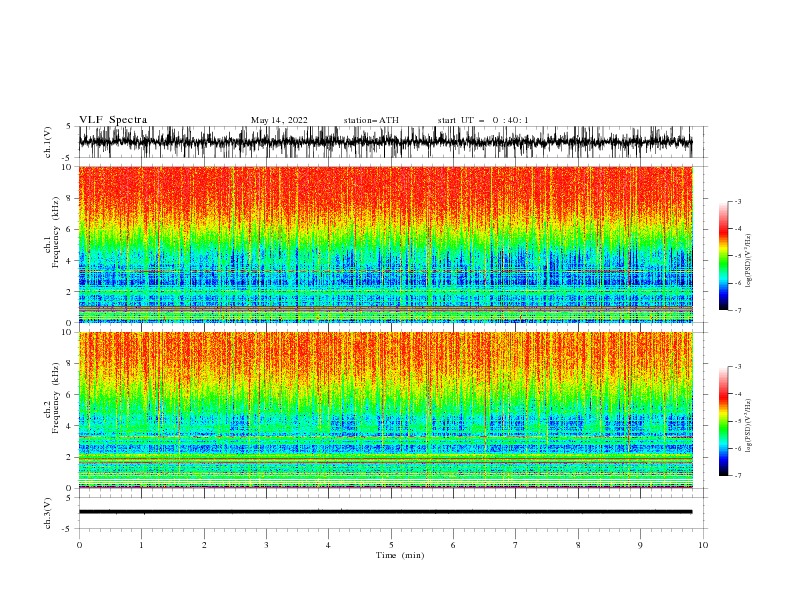Select the ch.1 "Frequency (kHz)" axis label
Image resolution: width=792 pixels, height=612 pixels.
tap(56, 232)
